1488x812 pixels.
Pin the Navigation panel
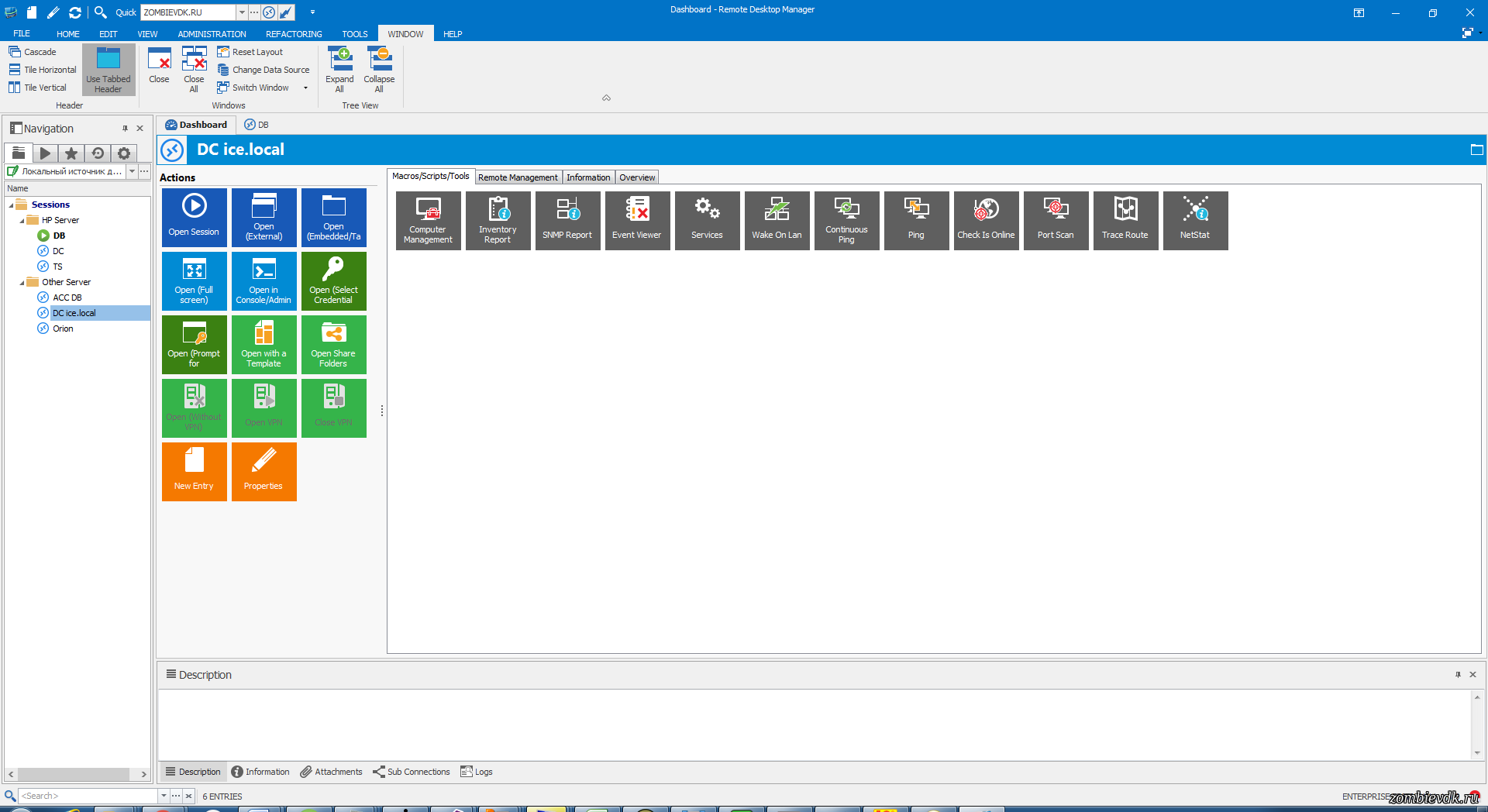tap(125, 129)
